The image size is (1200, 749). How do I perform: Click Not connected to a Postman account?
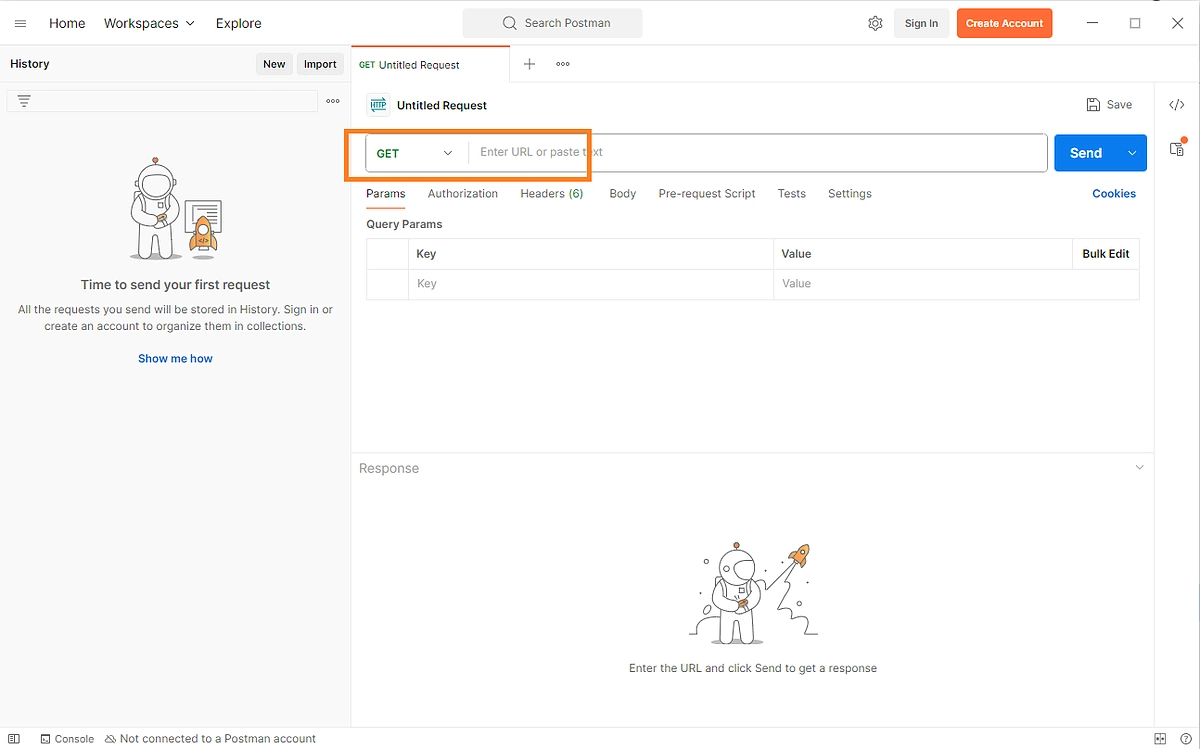pyautogui.click(x=210, y=739)
